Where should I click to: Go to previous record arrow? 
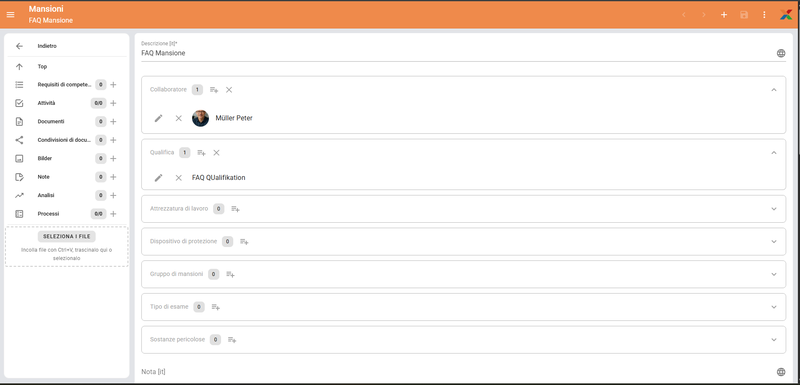[x=684, y=15]
